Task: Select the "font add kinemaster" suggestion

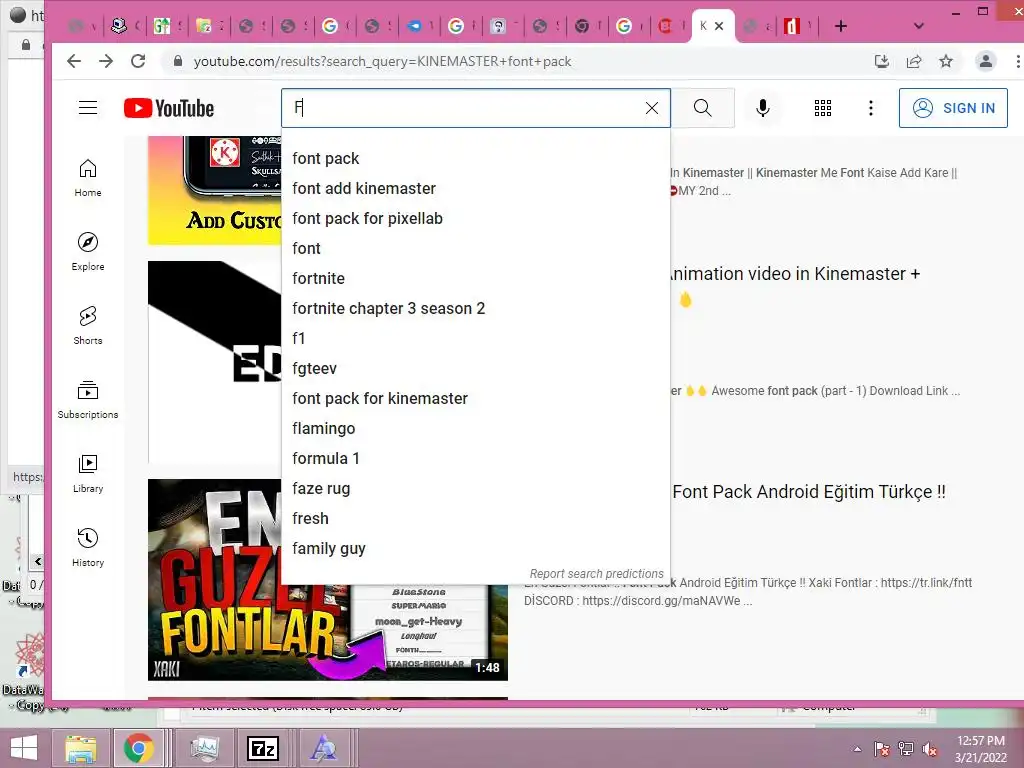Action: [475, 189]
